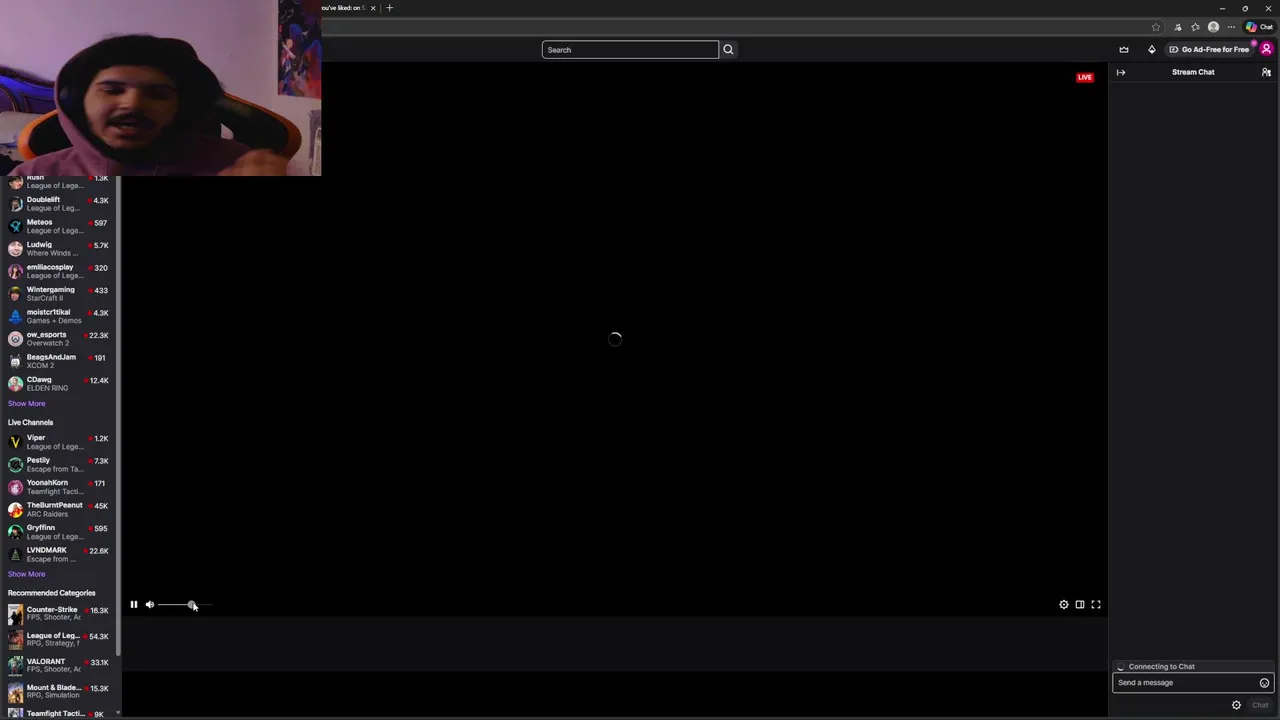Click Show More under followed channels

click(26, 404)
